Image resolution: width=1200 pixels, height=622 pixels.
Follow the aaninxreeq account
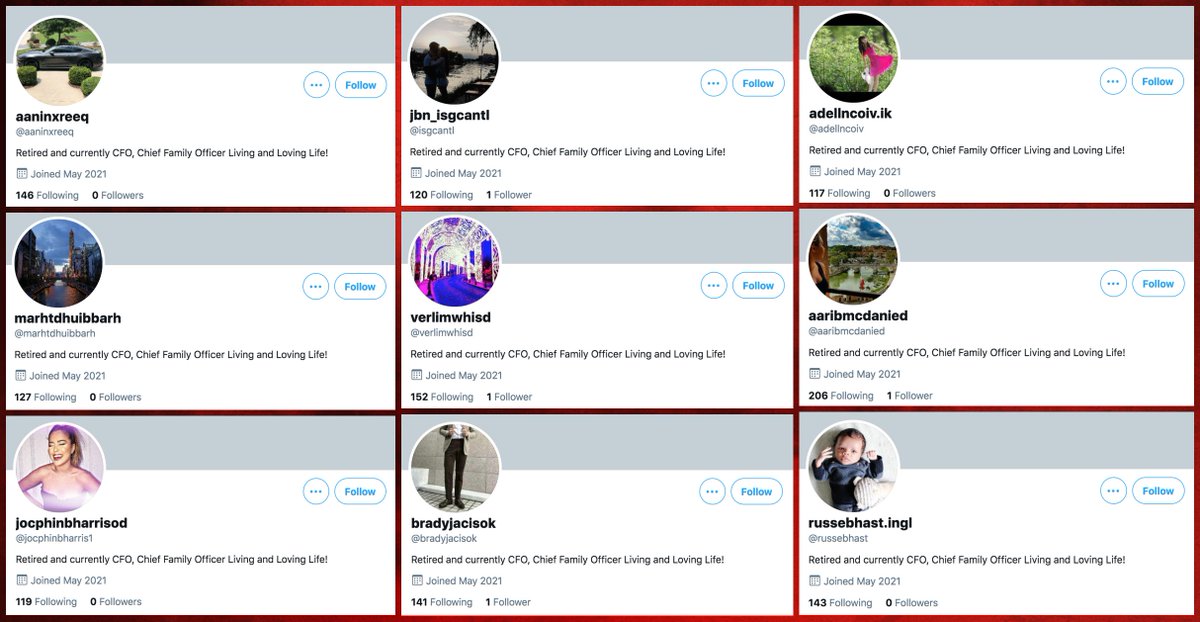361,85
